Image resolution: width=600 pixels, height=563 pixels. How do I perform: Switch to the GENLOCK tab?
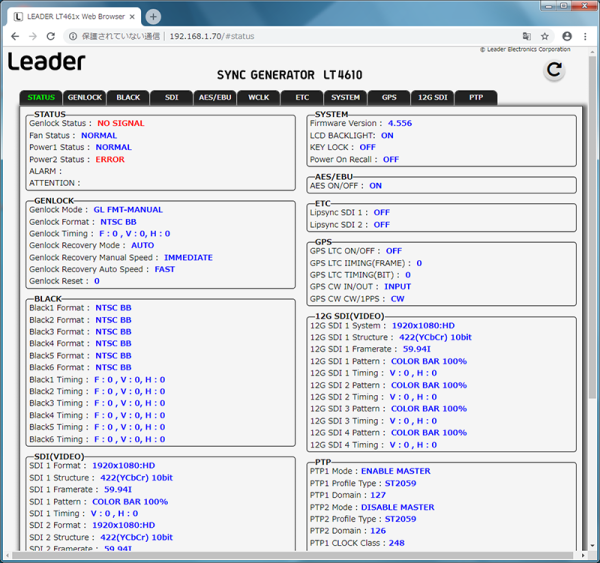coord(85,98)
